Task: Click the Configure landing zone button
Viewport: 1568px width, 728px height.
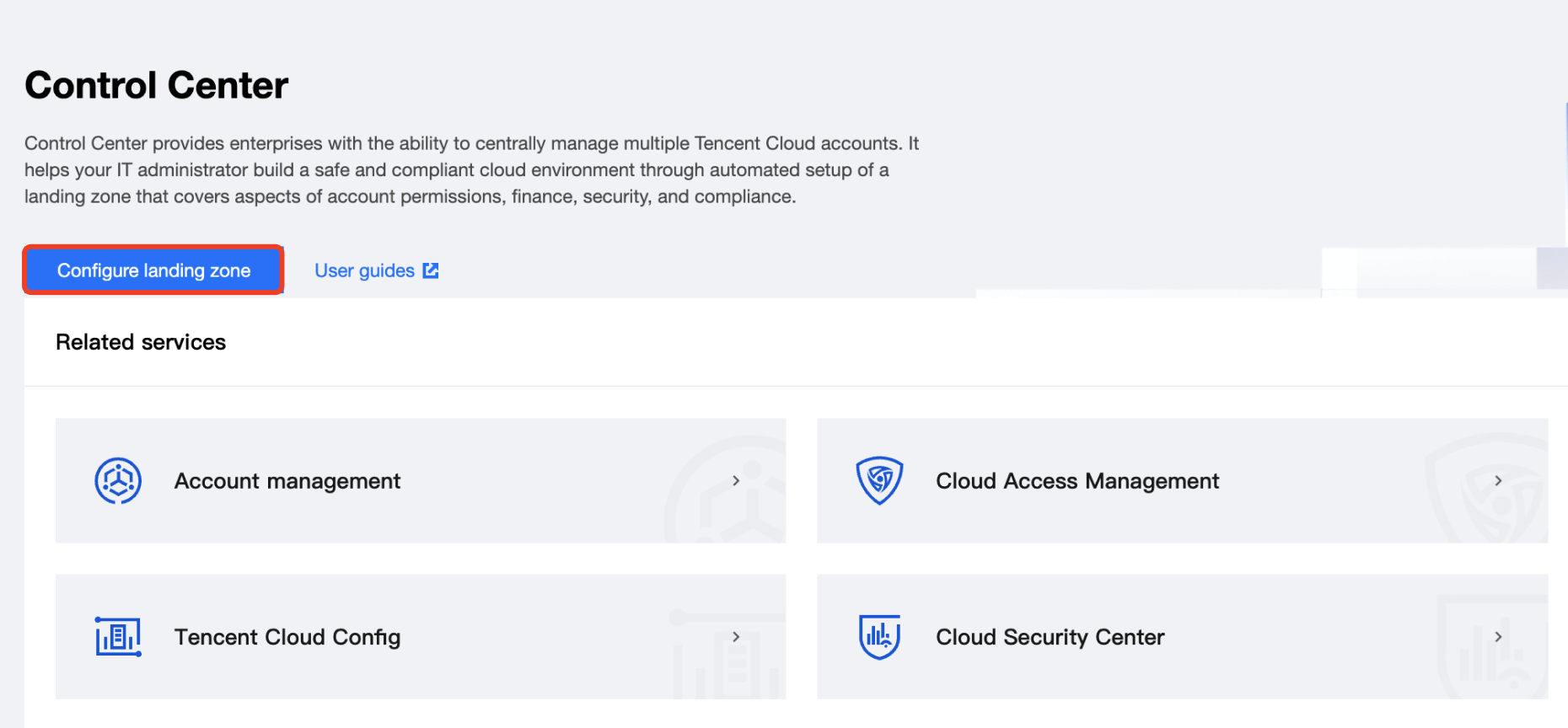Action: [153, 270]
